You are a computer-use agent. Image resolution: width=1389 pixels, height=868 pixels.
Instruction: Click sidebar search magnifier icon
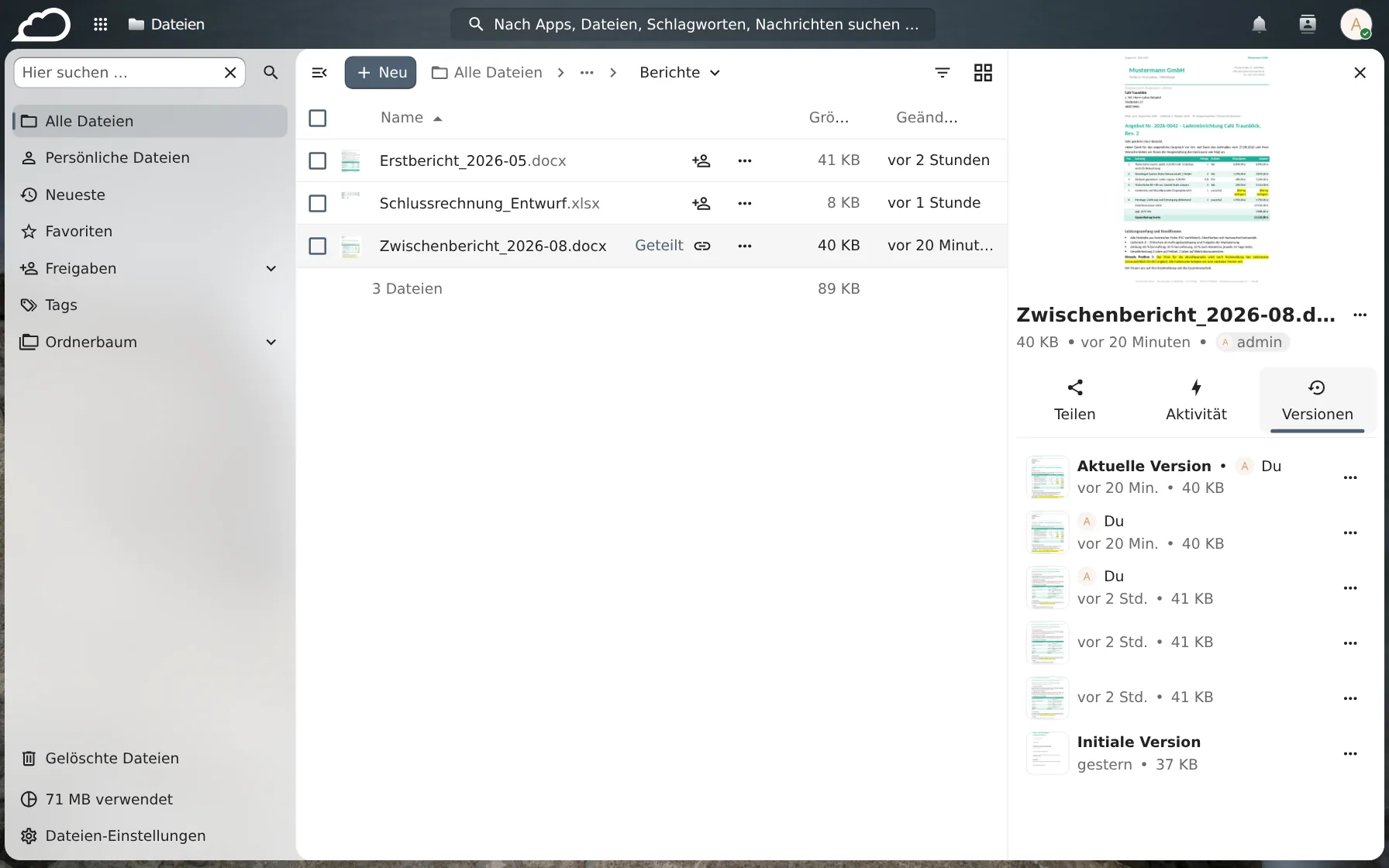click(x=271, y=72)
